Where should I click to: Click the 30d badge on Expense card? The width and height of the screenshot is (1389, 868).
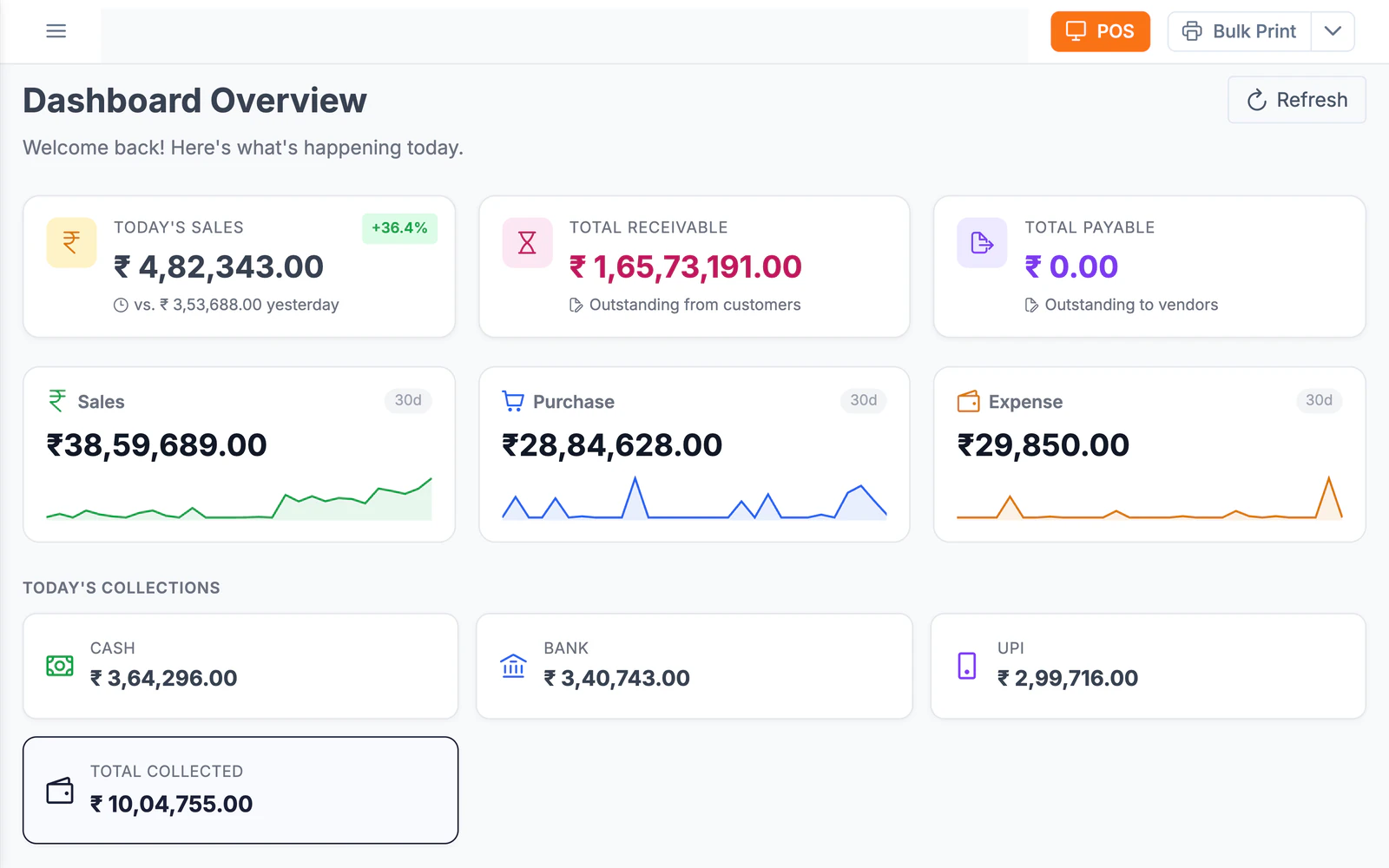tap(1319, 400)
